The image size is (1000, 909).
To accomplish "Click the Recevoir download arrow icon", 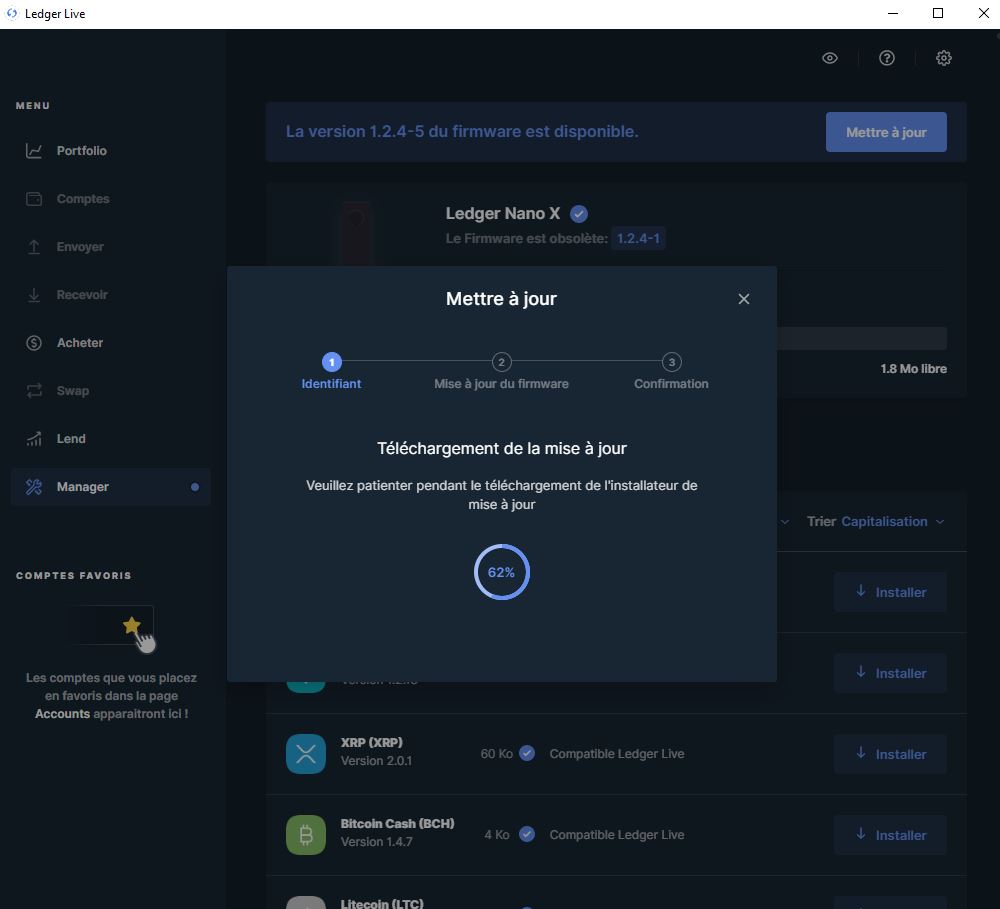I will click(x=34, y=295).
